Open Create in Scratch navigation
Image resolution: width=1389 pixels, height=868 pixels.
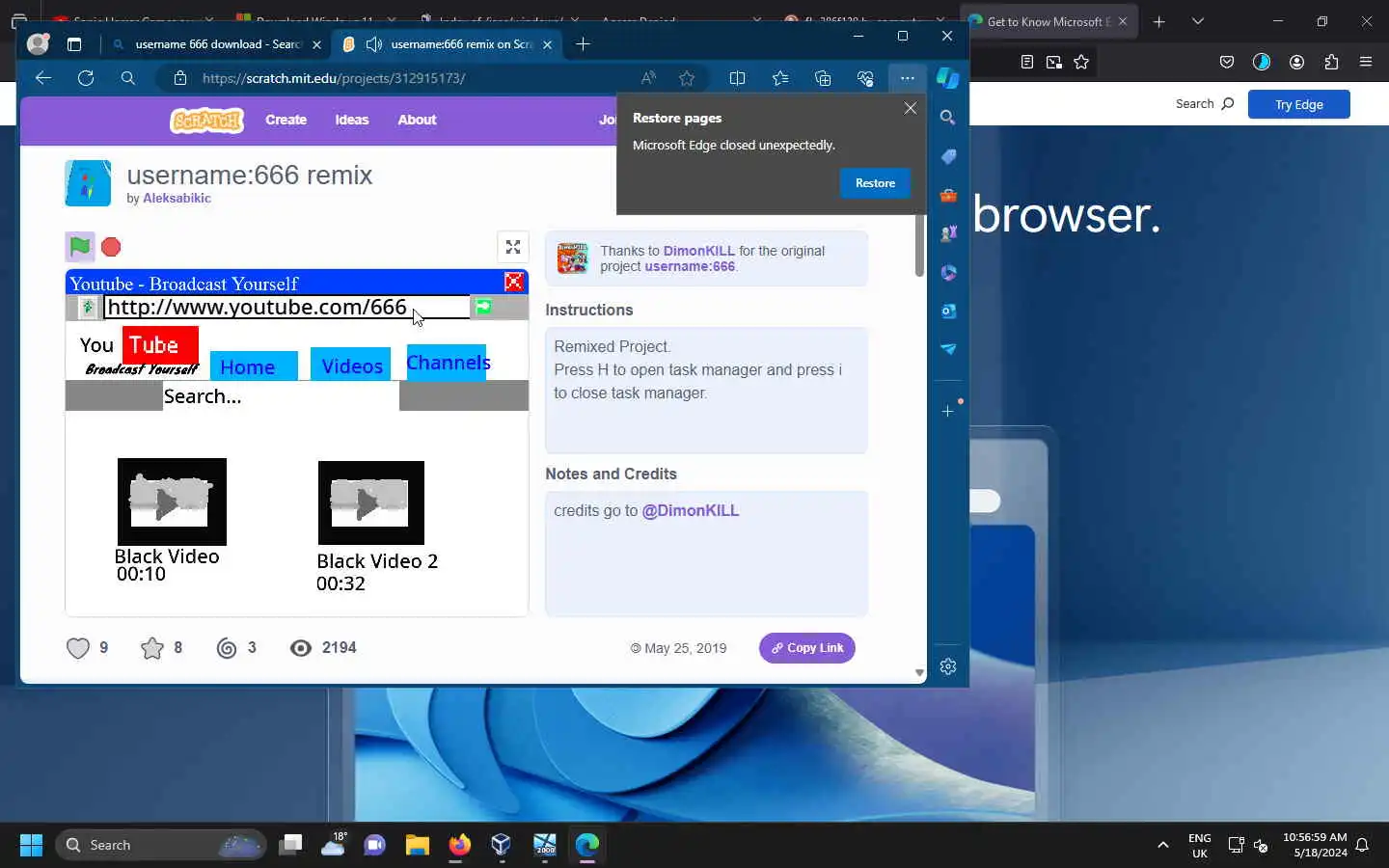[286, 120]
